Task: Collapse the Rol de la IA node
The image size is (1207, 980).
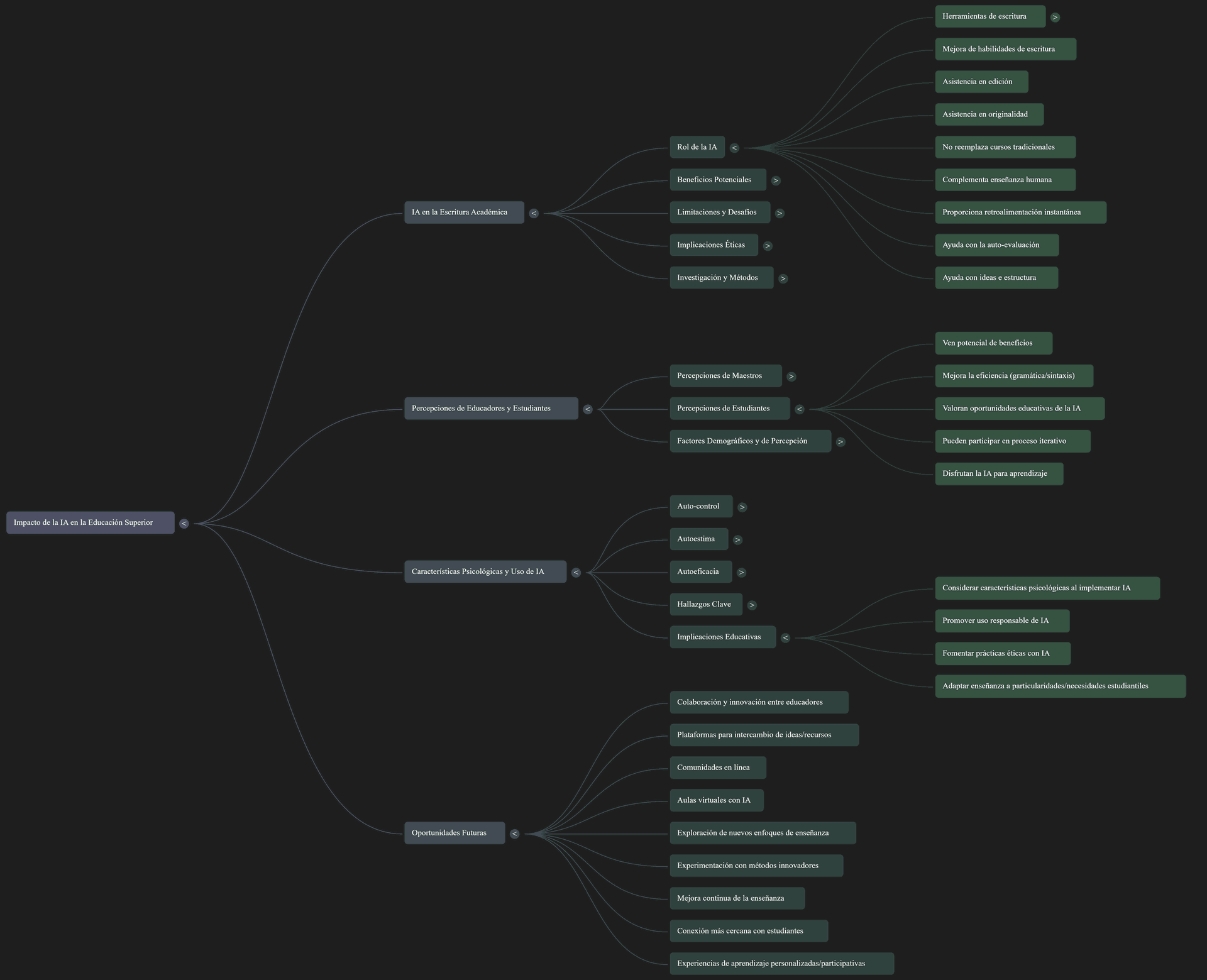Action: (734, 148)
